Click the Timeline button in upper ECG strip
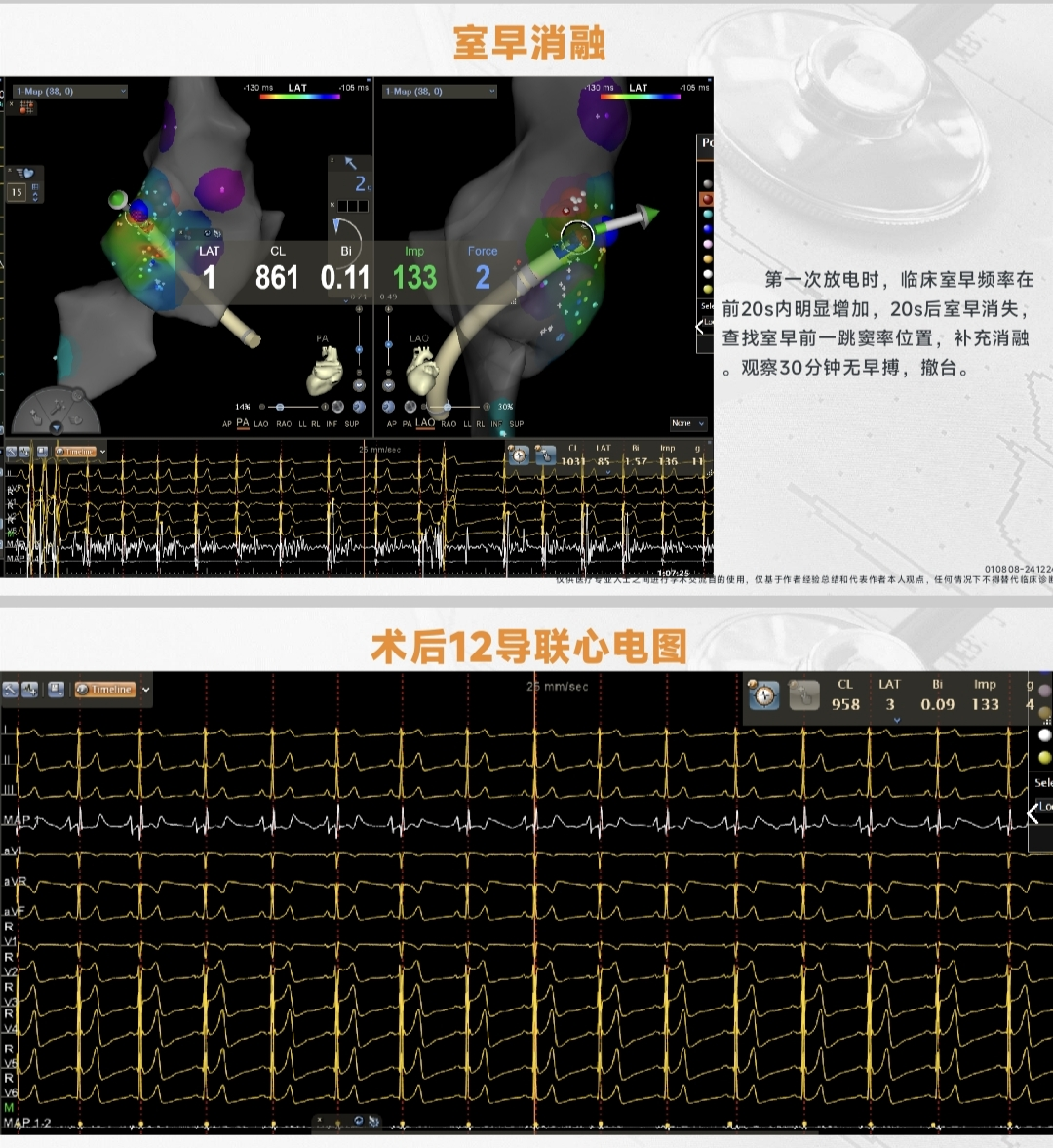The image size is (1053, 1148). click(x=79, y=452)
